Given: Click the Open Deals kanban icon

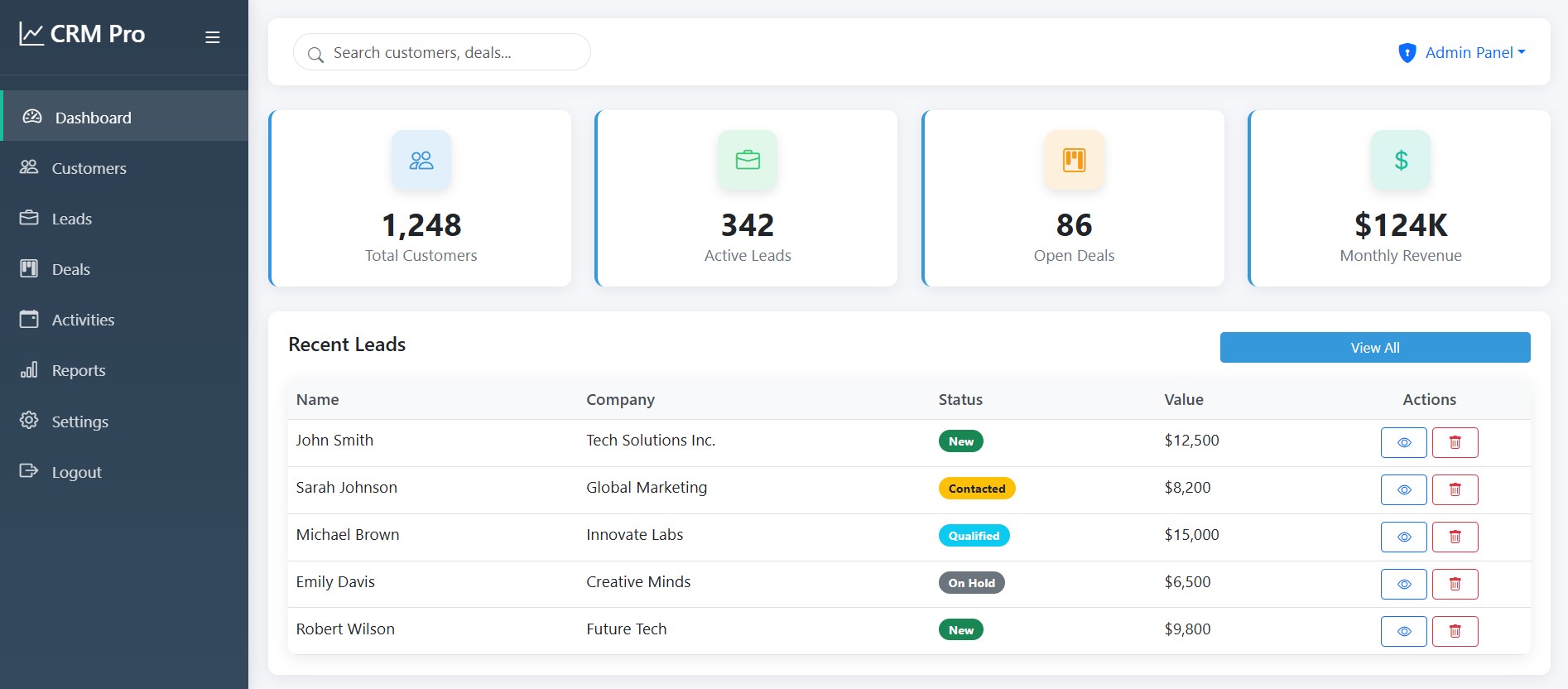Looking at the screenshot, I should point(1074,160).
